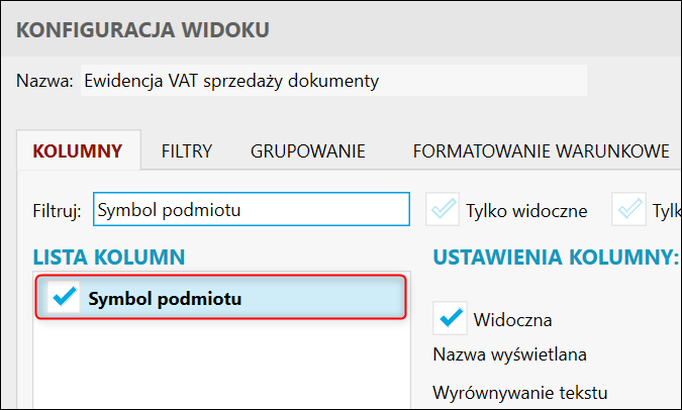Click the Wyrównywanie tekstu label
This screenshot has height=410, width=682.
[x=519, y=392]
